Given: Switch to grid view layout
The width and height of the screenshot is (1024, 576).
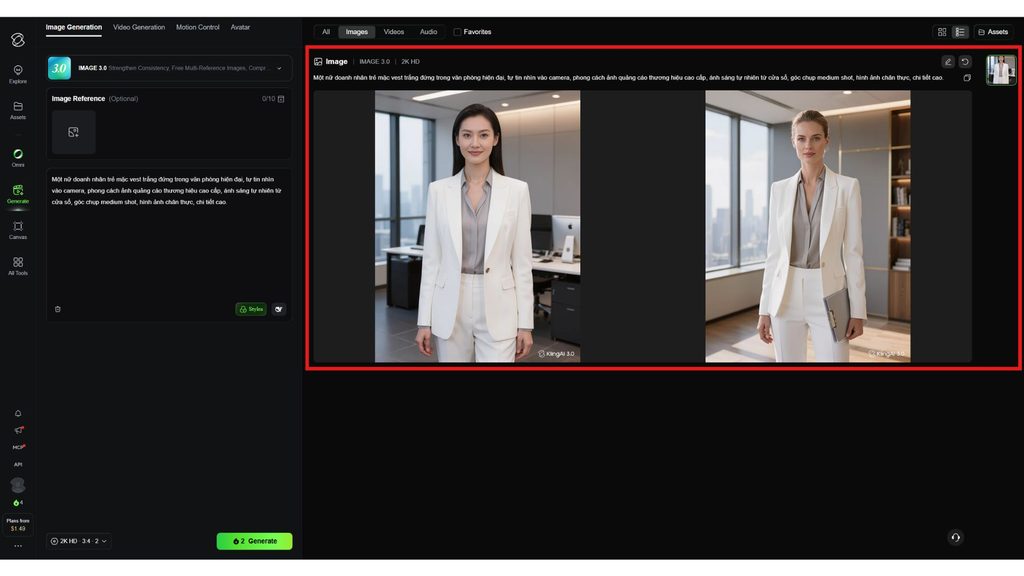Looking at the screenshot, I should 942,32.
